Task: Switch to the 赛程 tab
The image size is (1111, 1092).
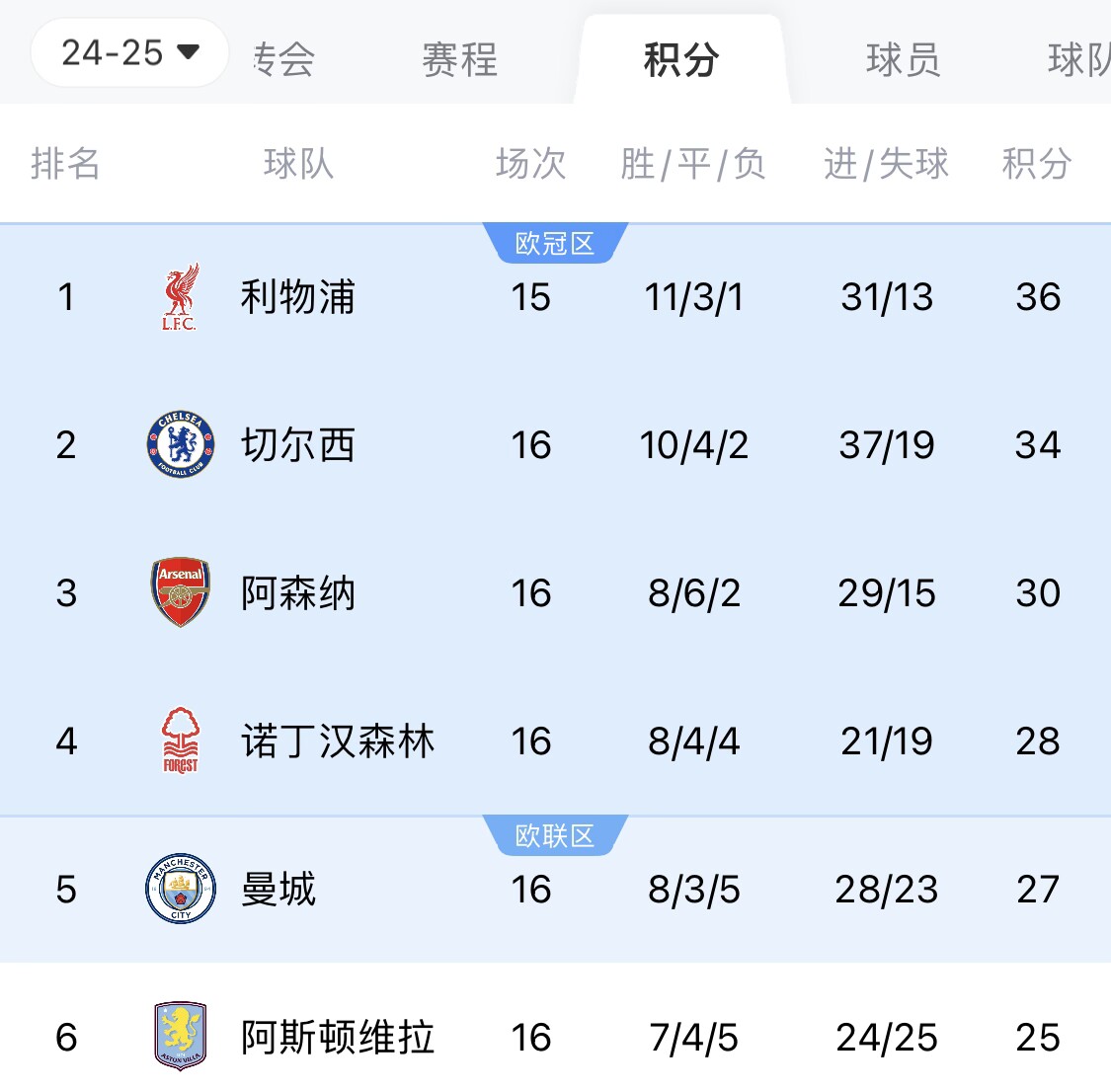Action: [459, 60]
